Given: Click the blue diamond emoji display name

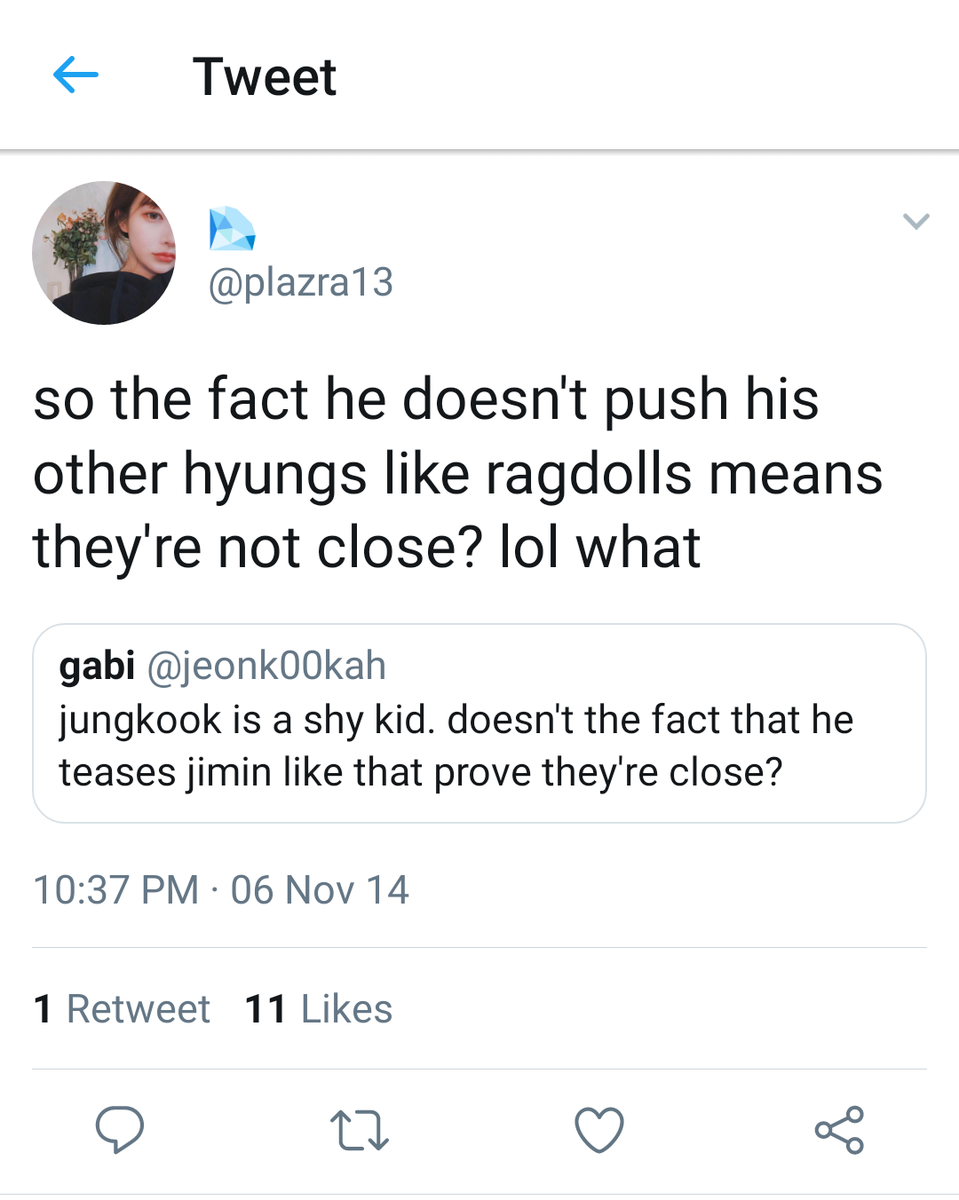Looking at the screenshot, I should point(232,229).
